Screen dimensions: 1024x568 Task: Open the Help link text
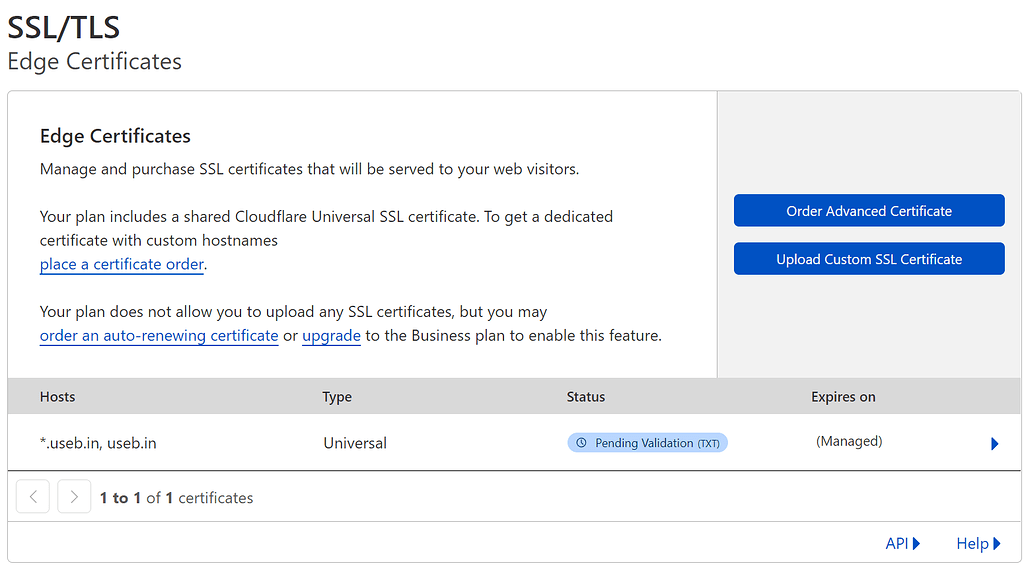[x=972, y=544]
